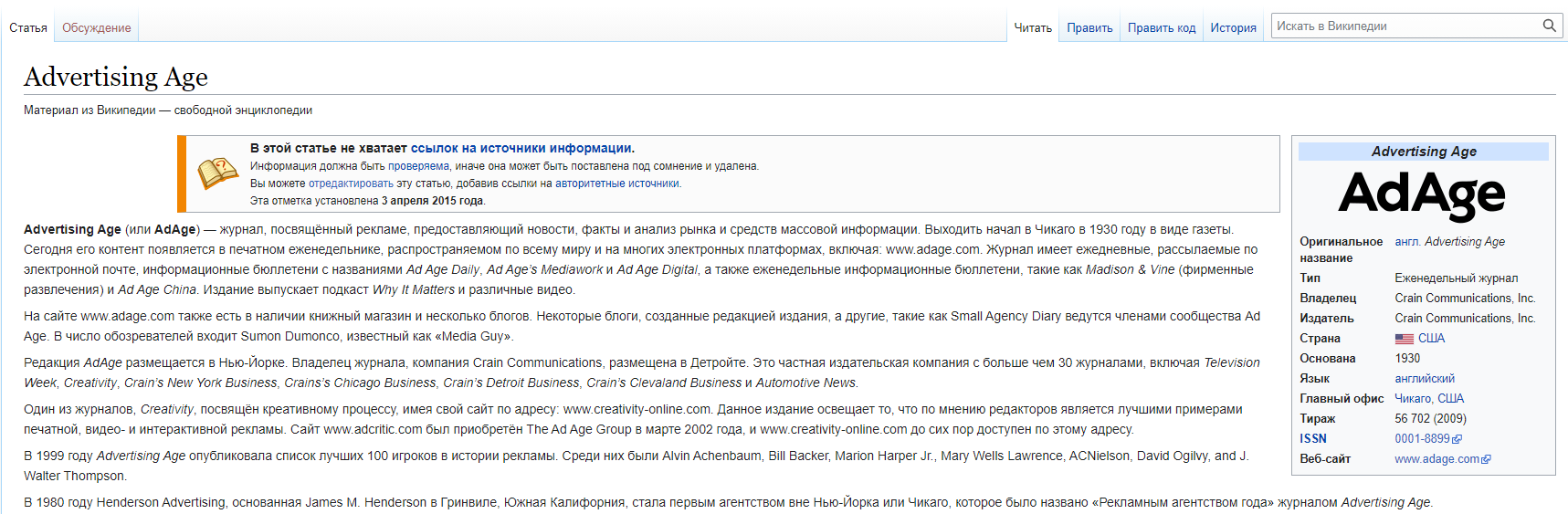Viewport: 1568px width, 514px height.
Task: Click the USA flag icon in infobox
Action: click(1404, 339)
